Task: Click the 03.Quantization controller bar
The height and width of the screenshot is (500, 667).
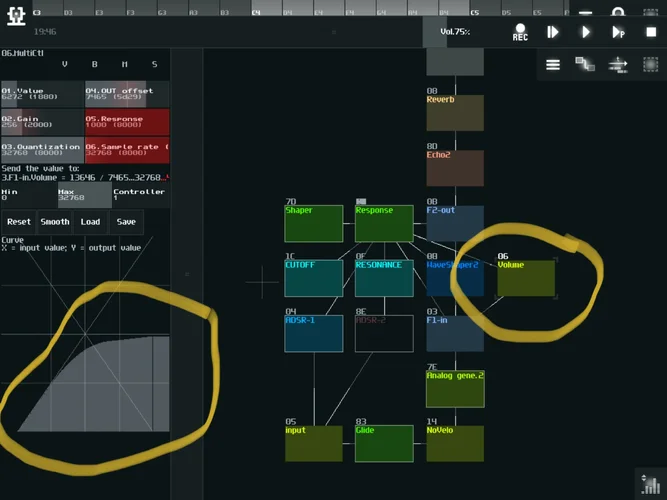Action: click(x=42, y=150)
